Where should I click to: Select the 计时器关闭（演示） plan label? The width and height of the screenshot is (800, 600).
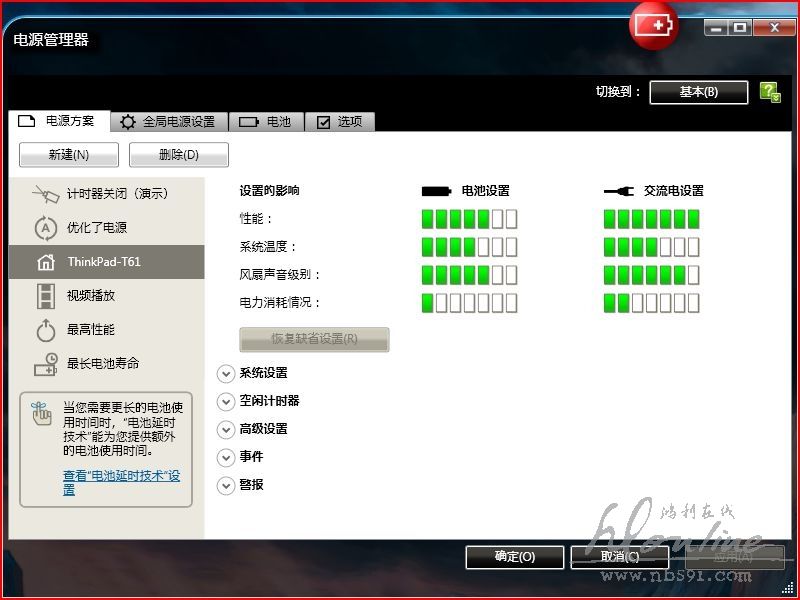click(x=117, y=194)
